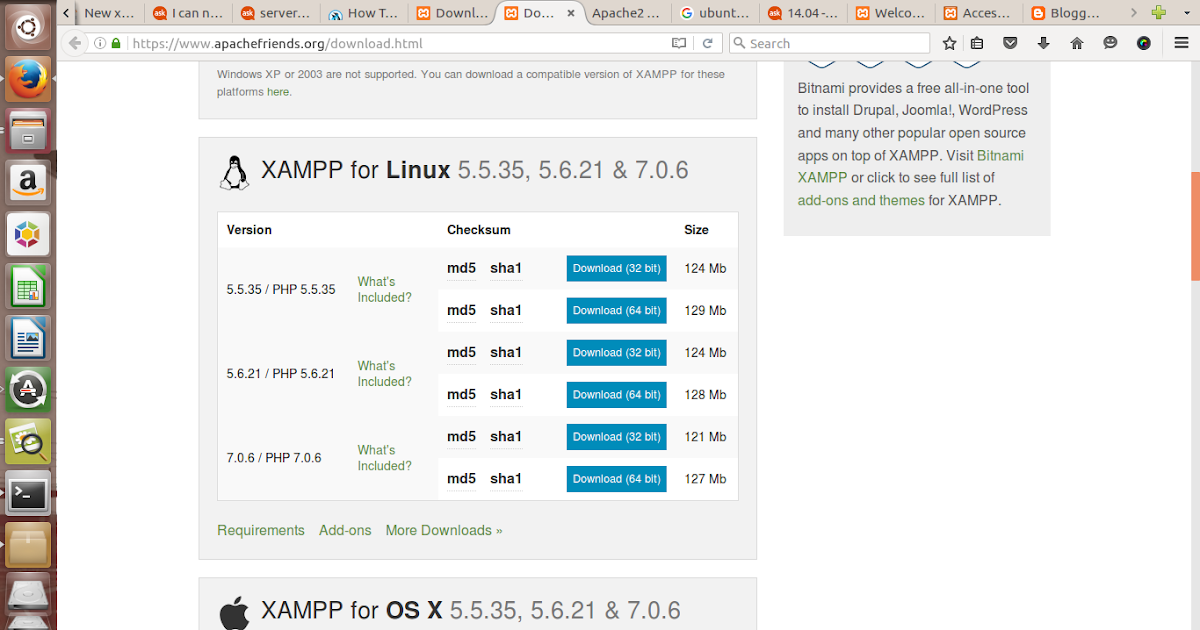Click the More Downloads link
Viewport: 1200px width, 630px height.
444,530
